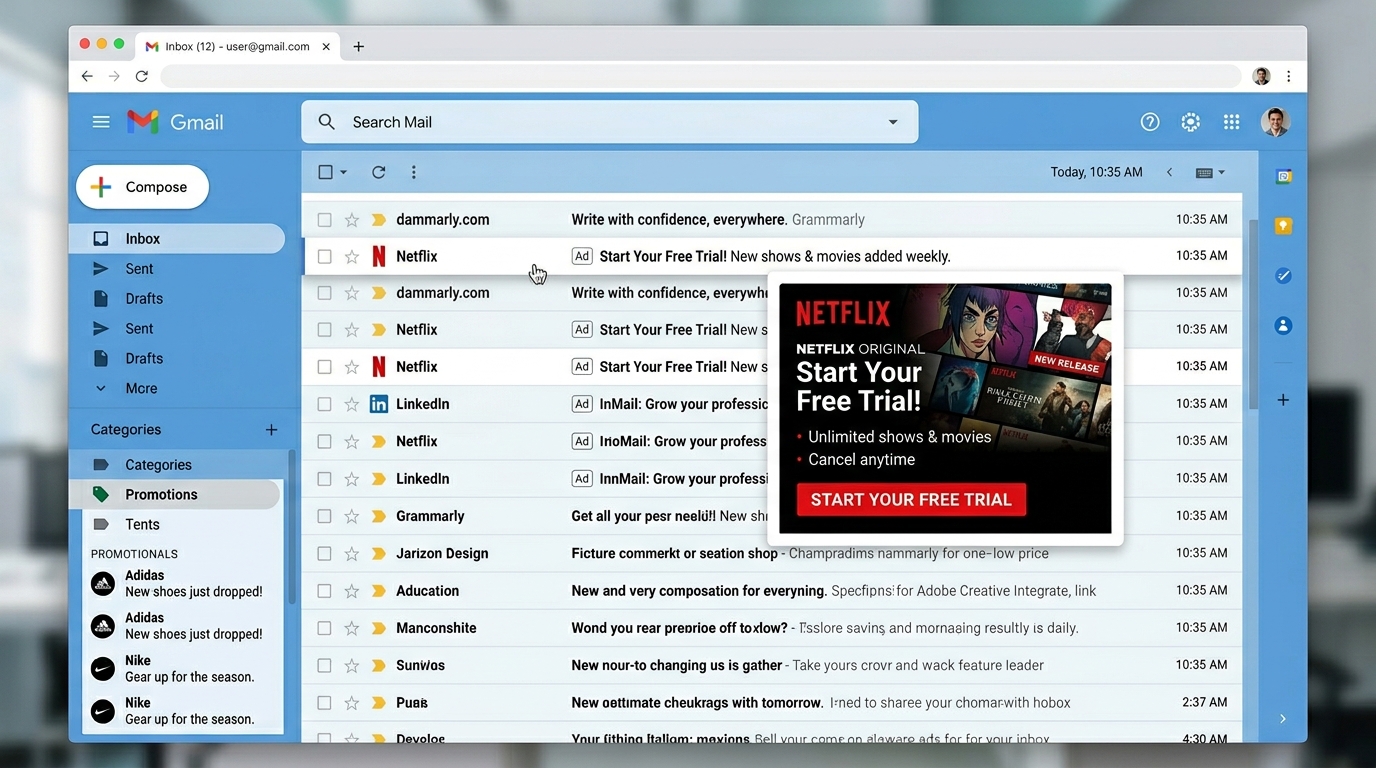The width and height of the screenshot is (1376, 768).
Task: Star the LinkedIn InMail ad email
Action: pos(351,404)
